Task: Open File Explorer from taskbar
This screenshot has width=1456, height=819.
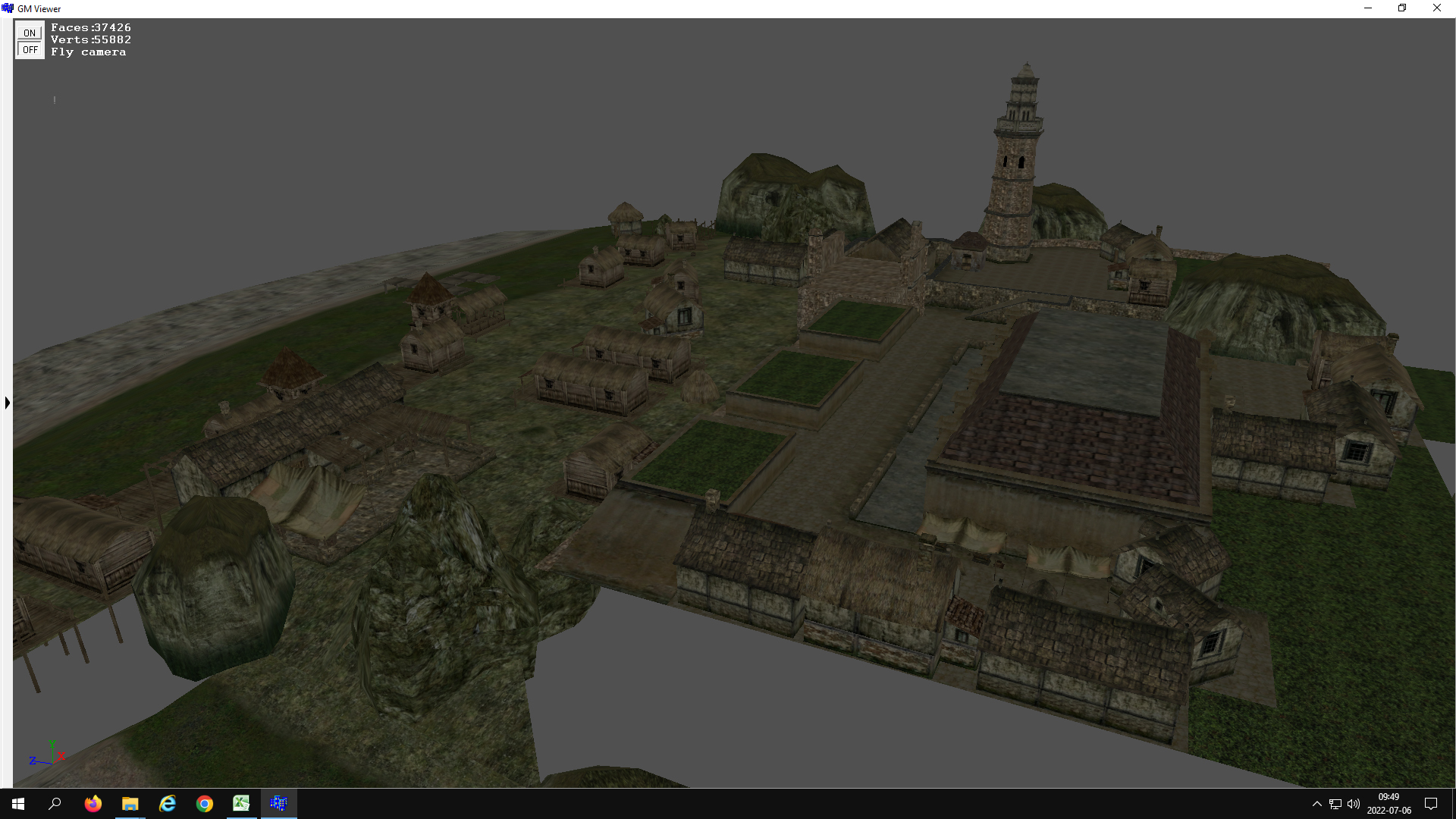Action: coord(130,803)
